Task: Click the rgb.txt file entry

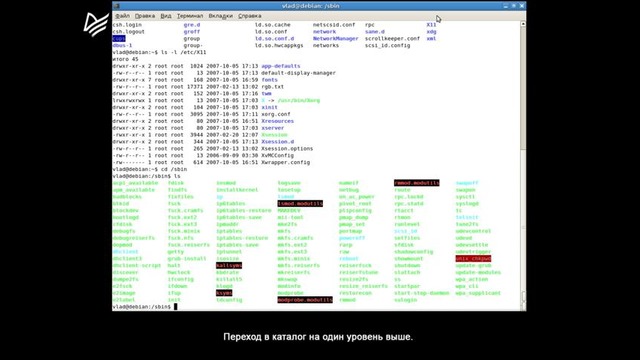Action: pyautogui.click(x=273, y=87)
